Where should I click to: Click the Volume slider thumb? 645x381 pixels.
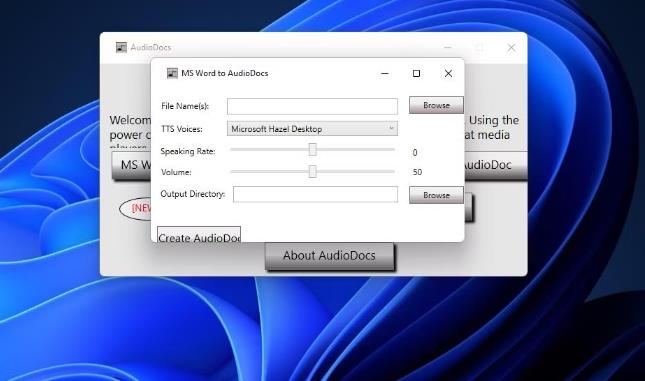click(x=313, y=171)
